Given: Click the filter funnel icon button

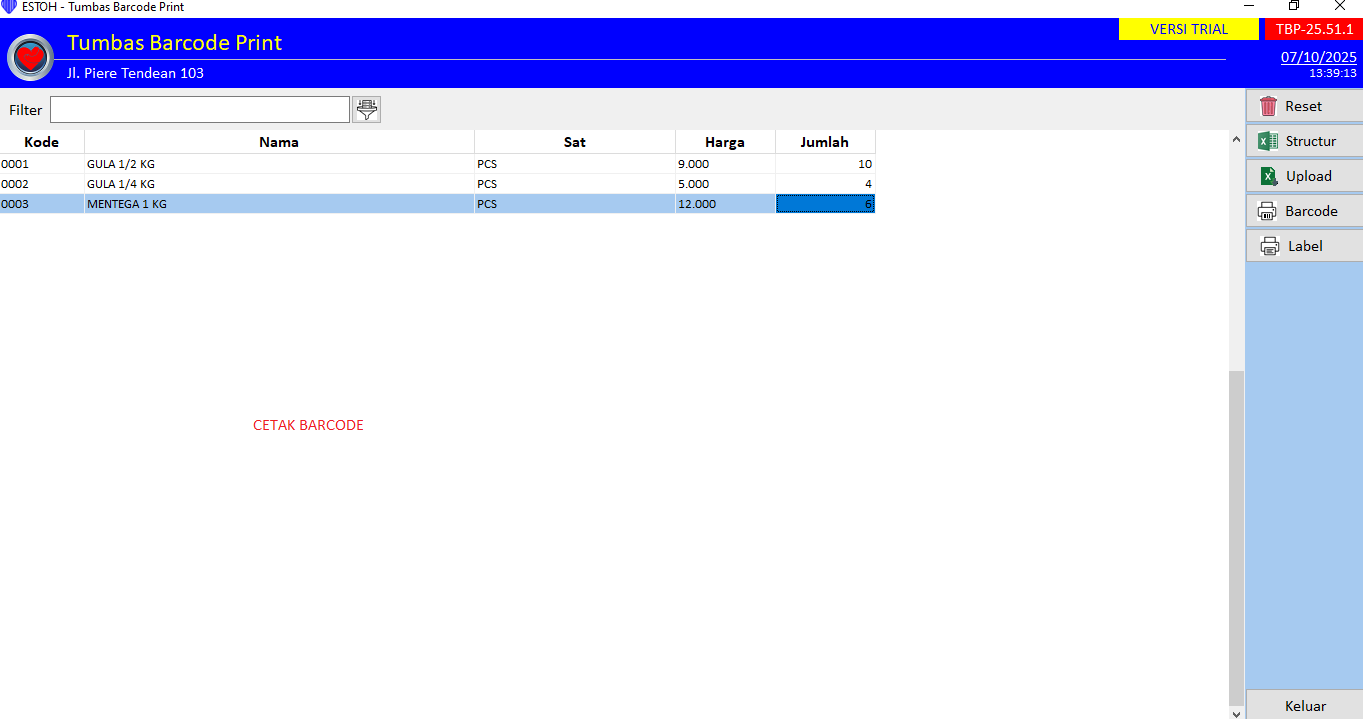Looking at the screenshot, I should [x=367, y=110].
